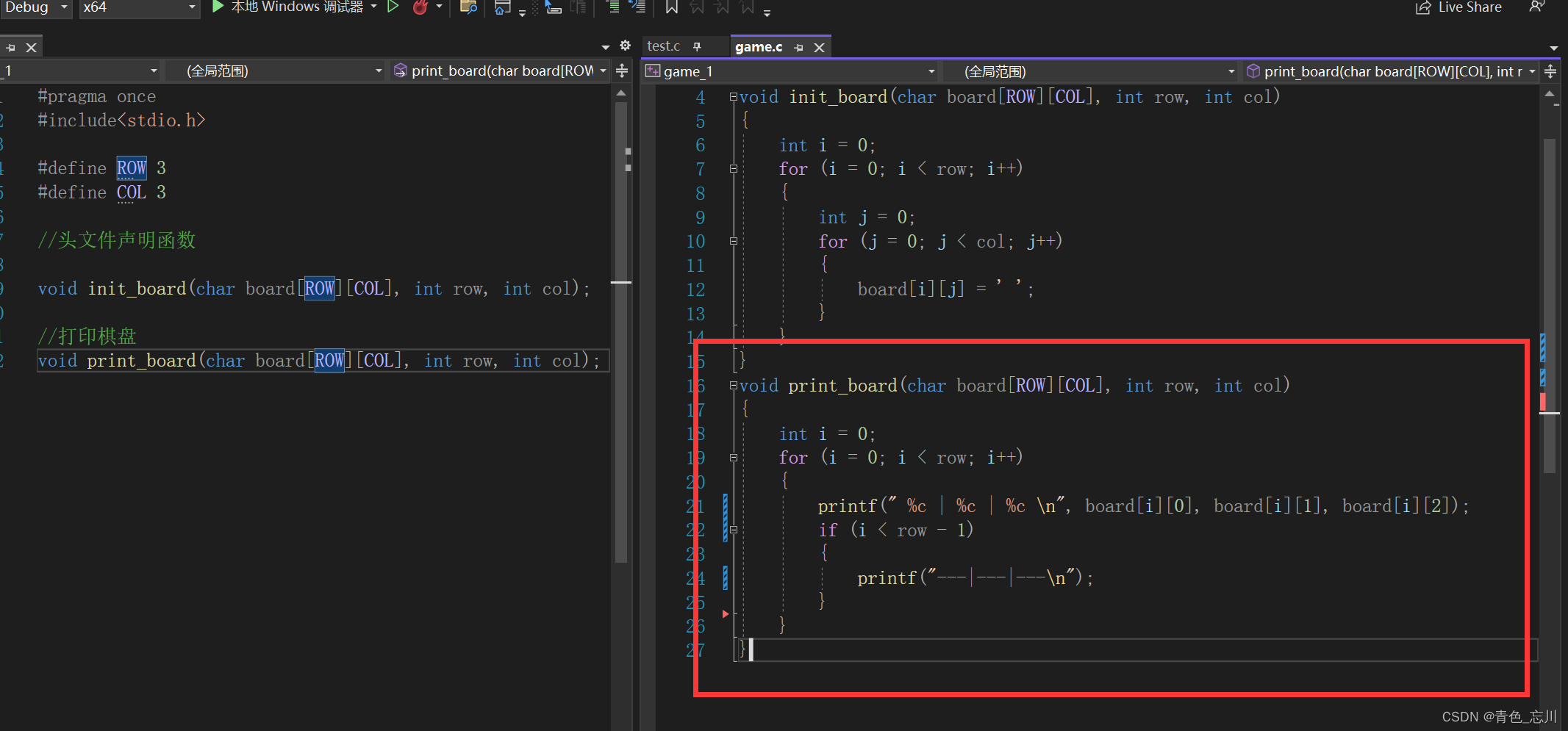
Task: Click the uncomment lines toolbar icon
Action: (637, 7)
